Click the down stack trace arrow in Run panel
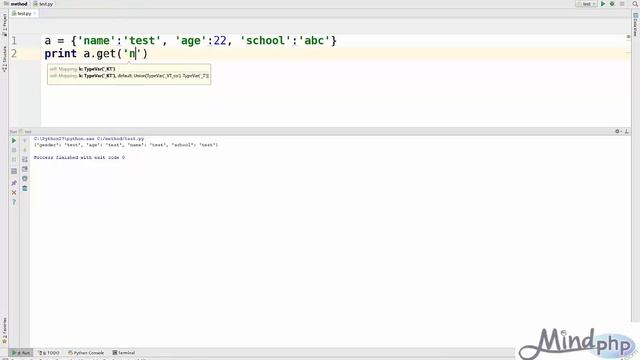Image resolution: width=640 pixels, height=360 pixels. (24, 150)
